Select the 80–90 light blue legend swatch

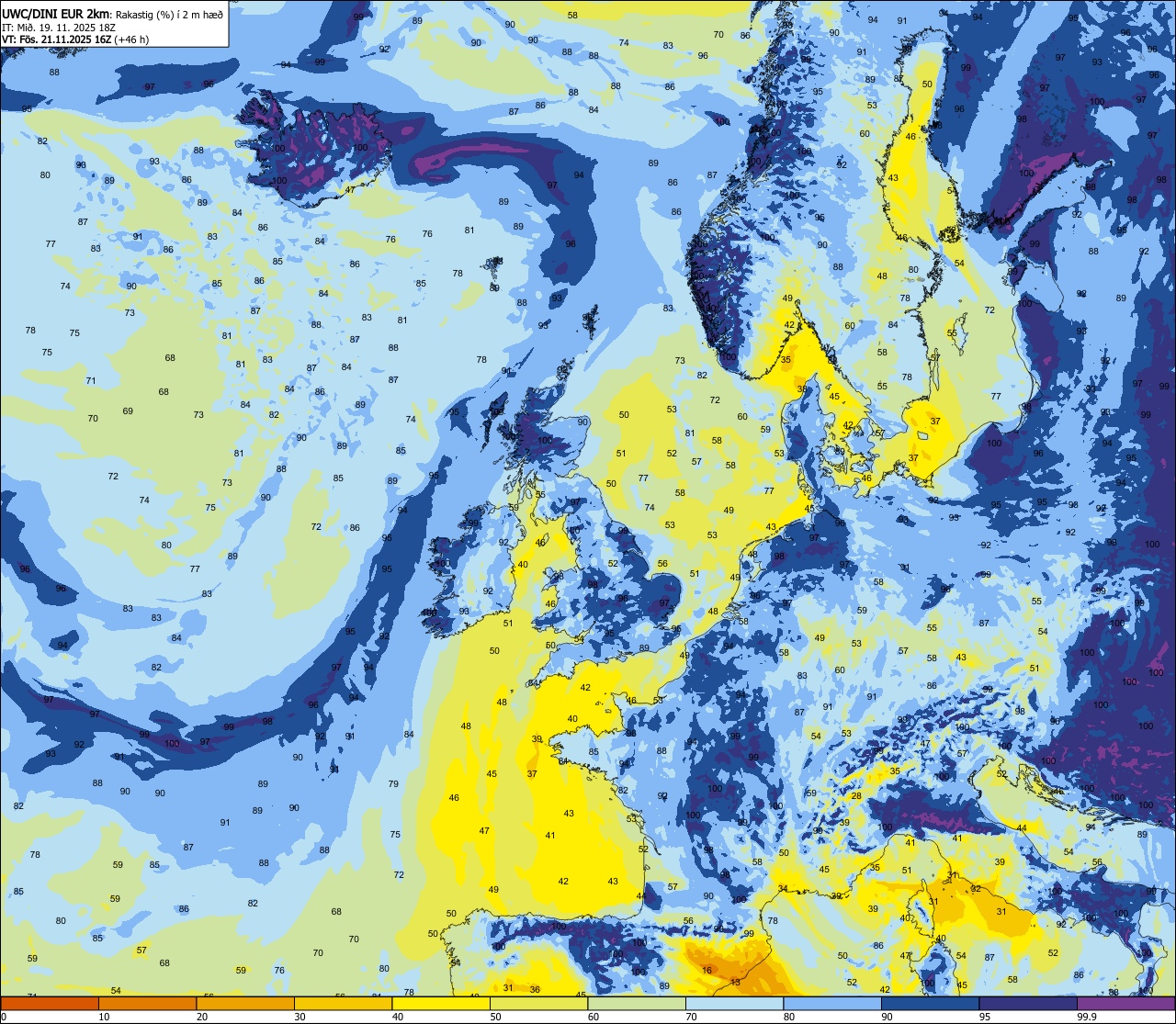pyautogui.click(x=832, y=1003)
